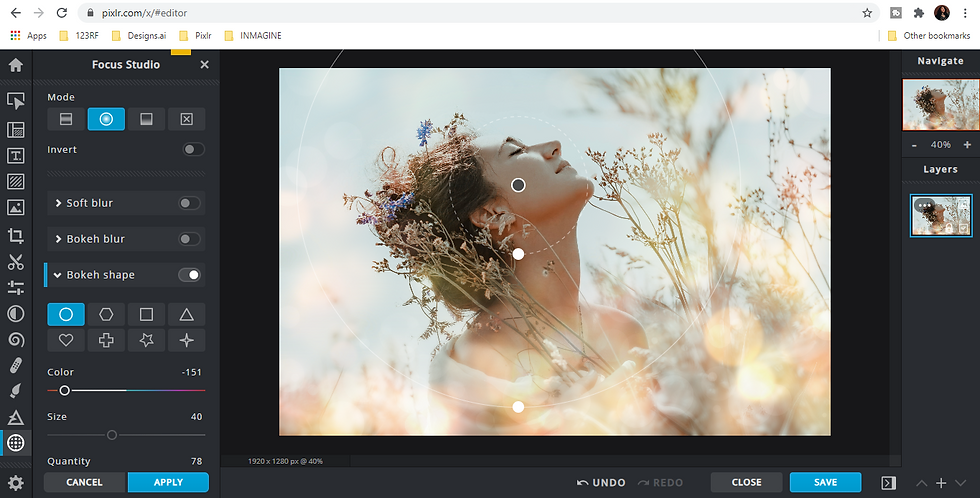Image resolution: width=980 pixels, height=498 pixels.
Task: Expand the Soft blur section
Action: point(58,203)
